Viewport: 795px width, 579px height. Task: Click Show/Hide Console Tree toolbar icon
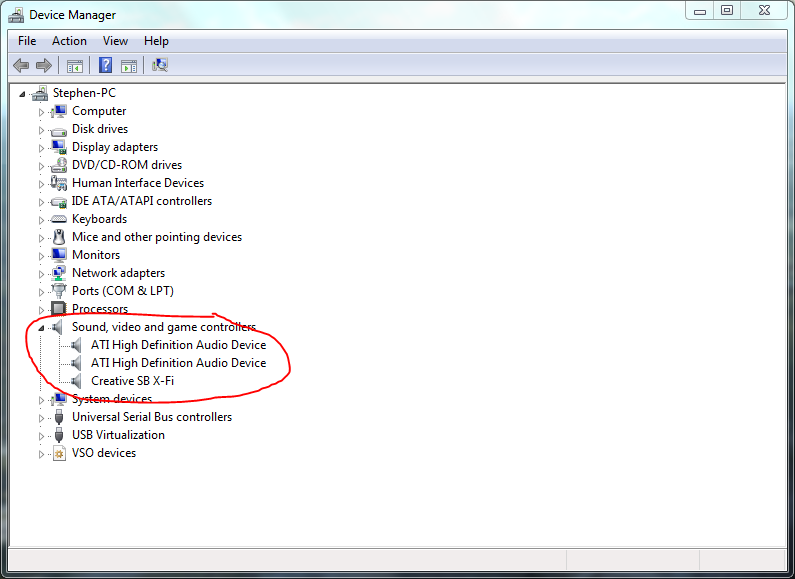click(74, 66)
